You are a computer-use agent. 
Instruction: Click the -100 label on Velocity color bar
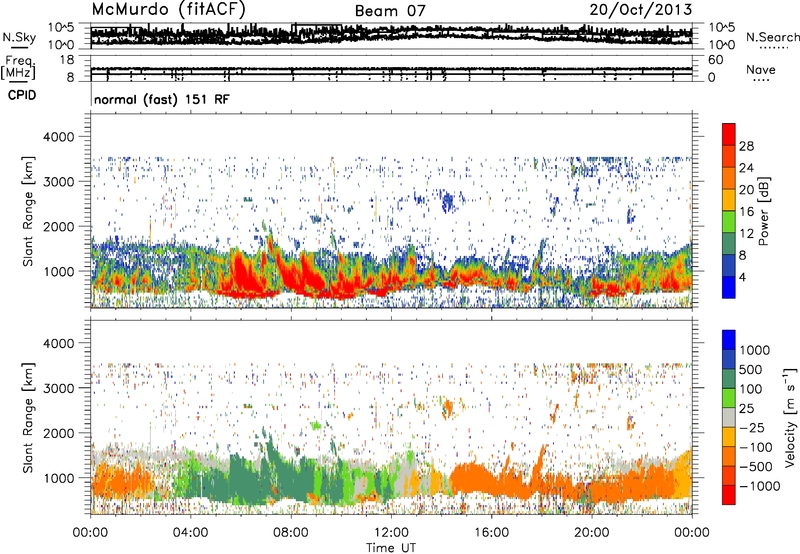tap(755, 447)
